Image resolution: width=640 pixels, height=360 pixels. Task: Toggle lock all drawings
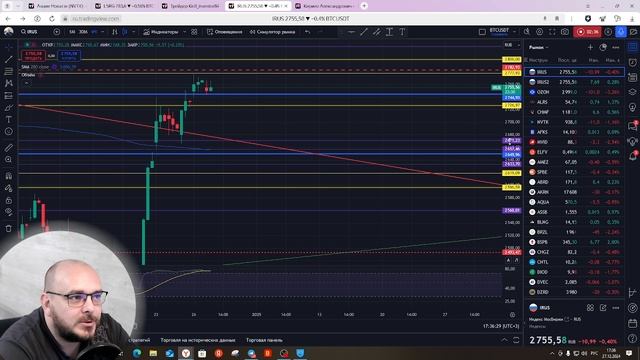[x=9, y=200]
